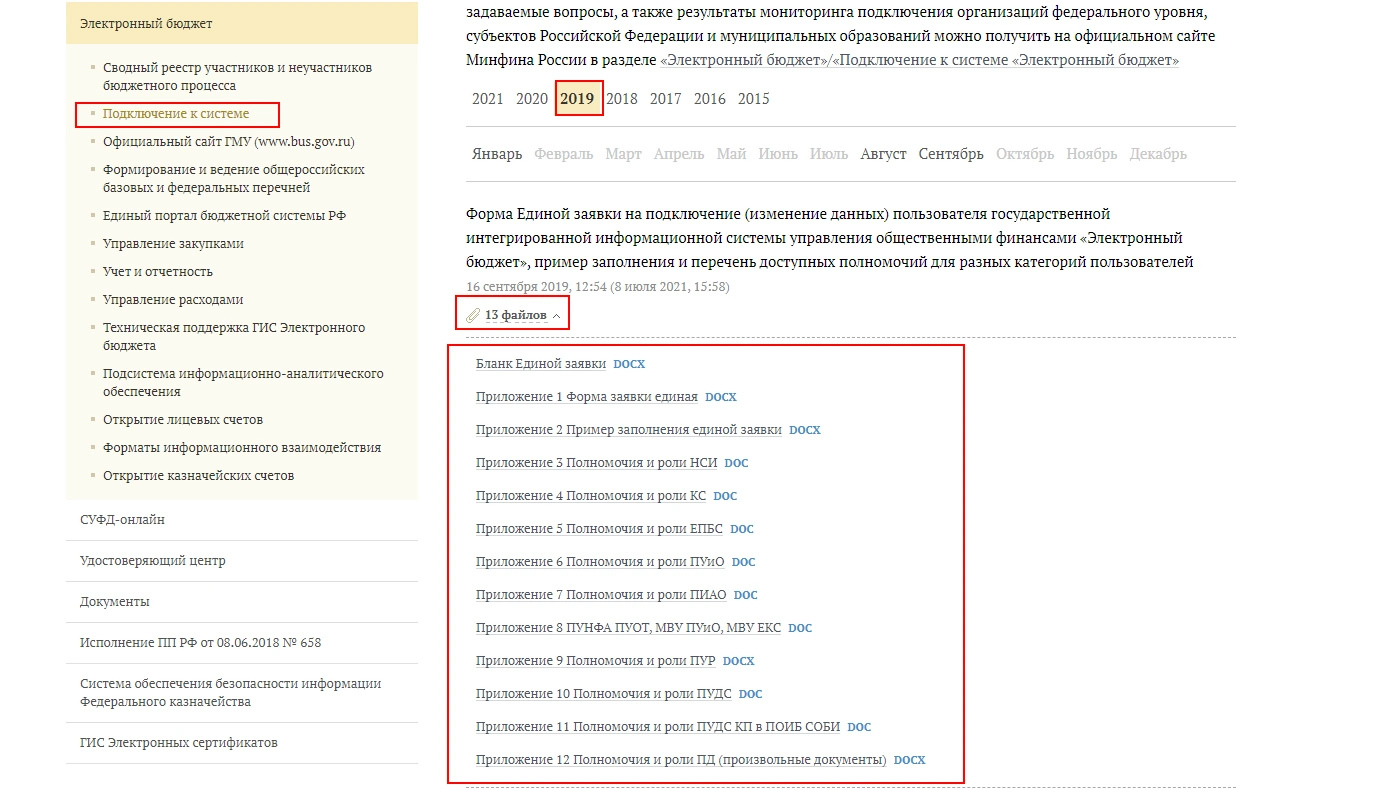Click the date text 16 сентября 2019, 12:54
The height and width of the screenshot is (796, 1393).
[536, 287]
